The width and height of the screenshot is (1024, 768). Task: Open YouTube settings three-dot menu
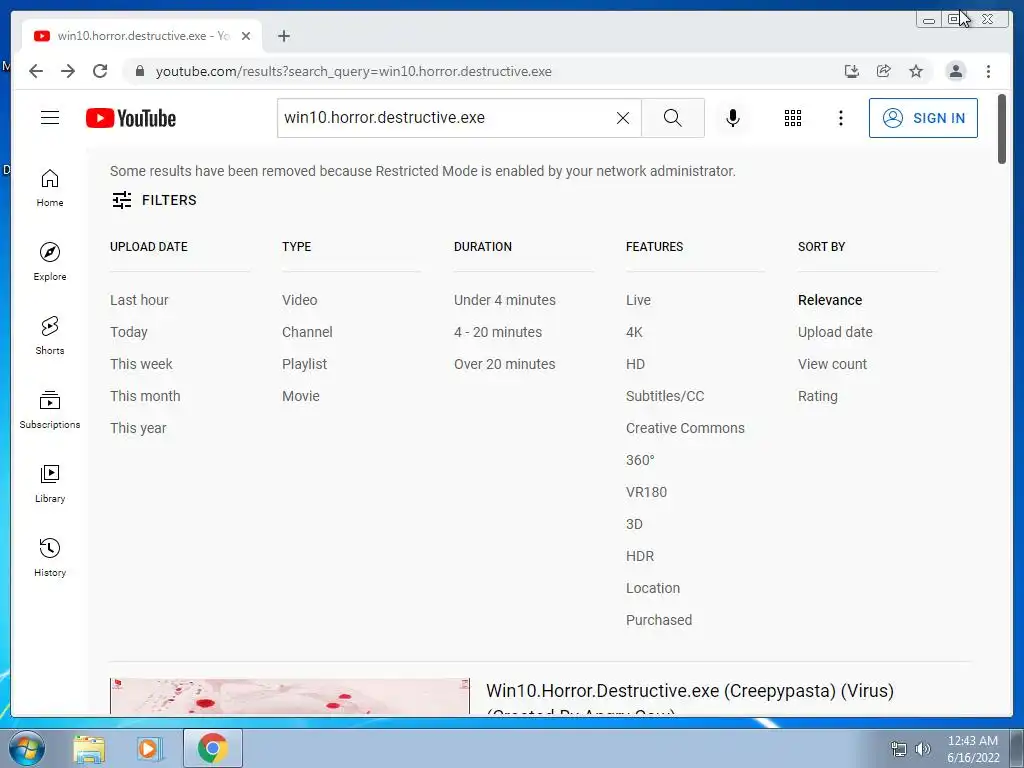(x=840, y=118)
